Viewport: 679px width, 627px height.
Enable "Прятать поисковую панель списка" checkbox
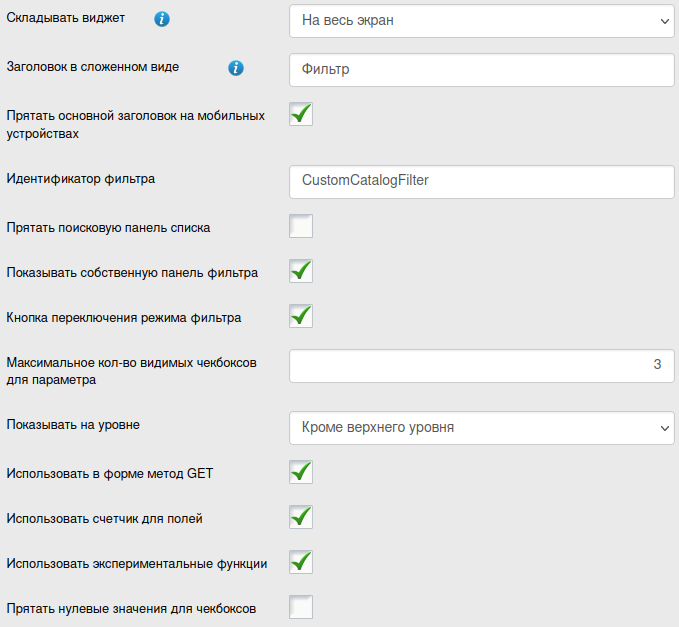(x=301, y=226)
